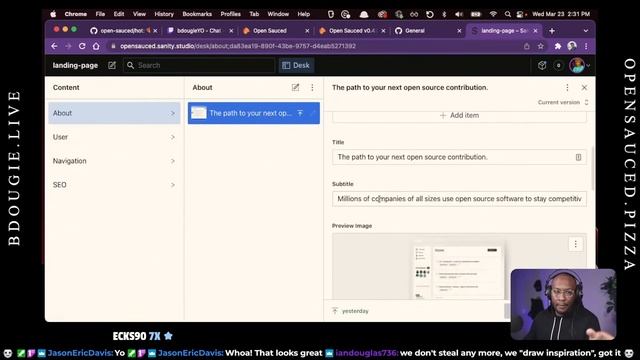Click the publish arrow icon on the document row
This screenshot has height=360, width=640.
[x=300, y=113]
